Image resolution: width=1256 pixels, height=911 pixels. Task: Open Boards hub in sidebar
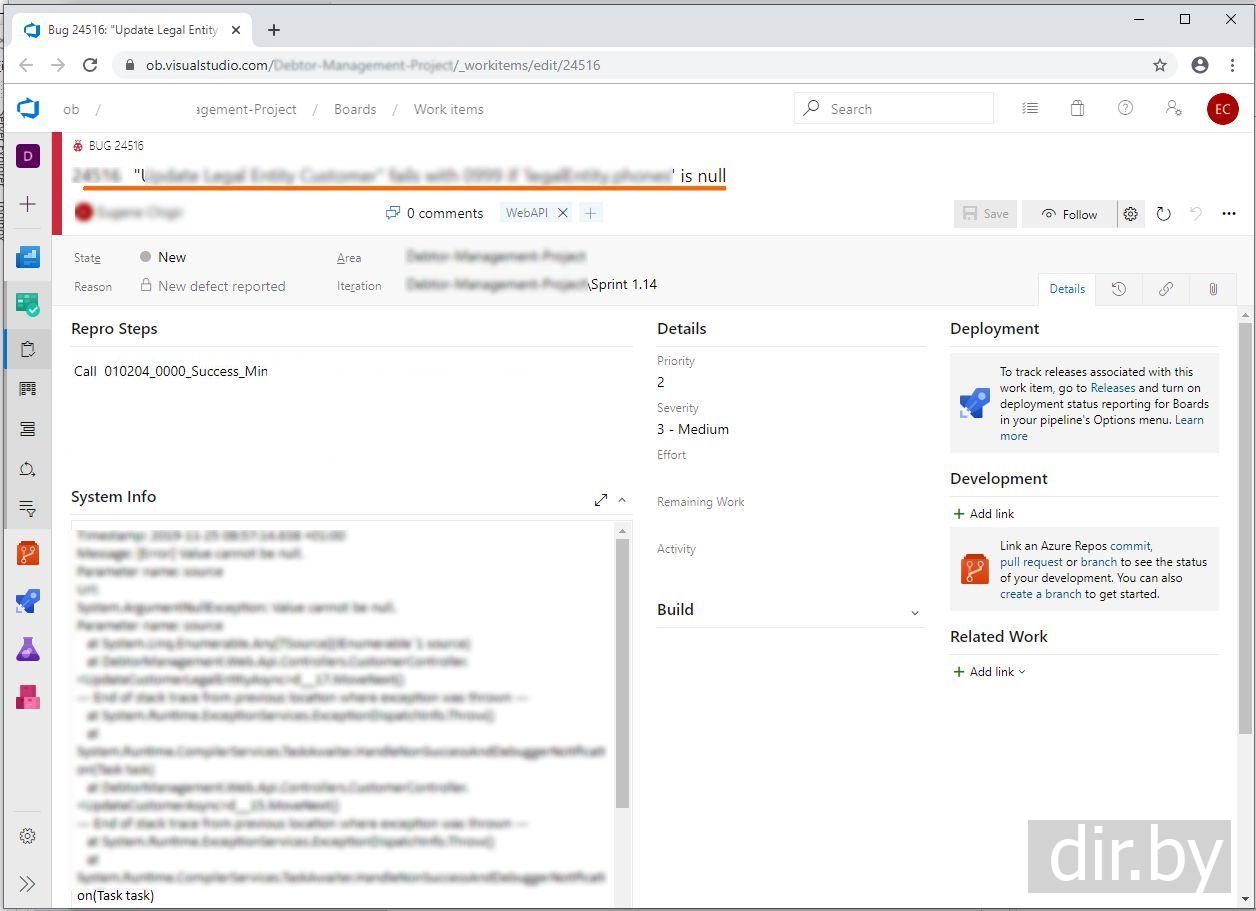click(x=28, y=304)
